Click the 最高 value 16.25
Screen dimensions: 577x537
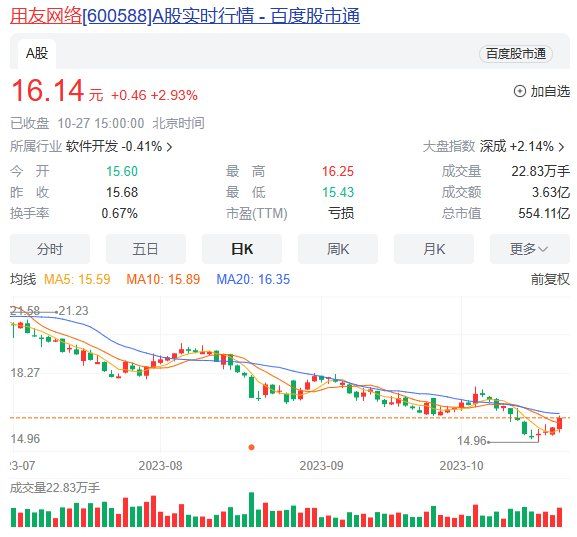(x=338, y=171)
